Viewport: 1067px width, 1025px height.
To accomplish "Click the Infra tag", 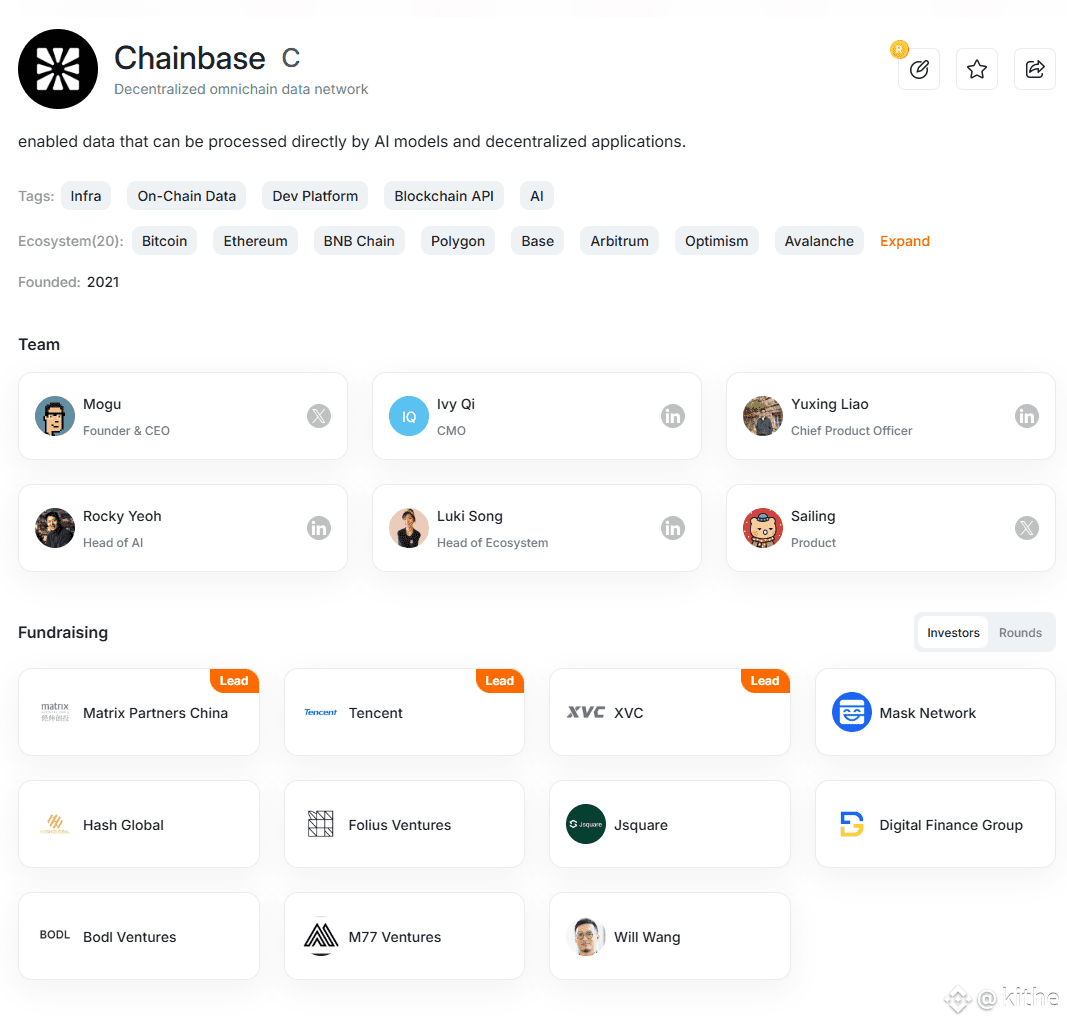I will point(86,196).
